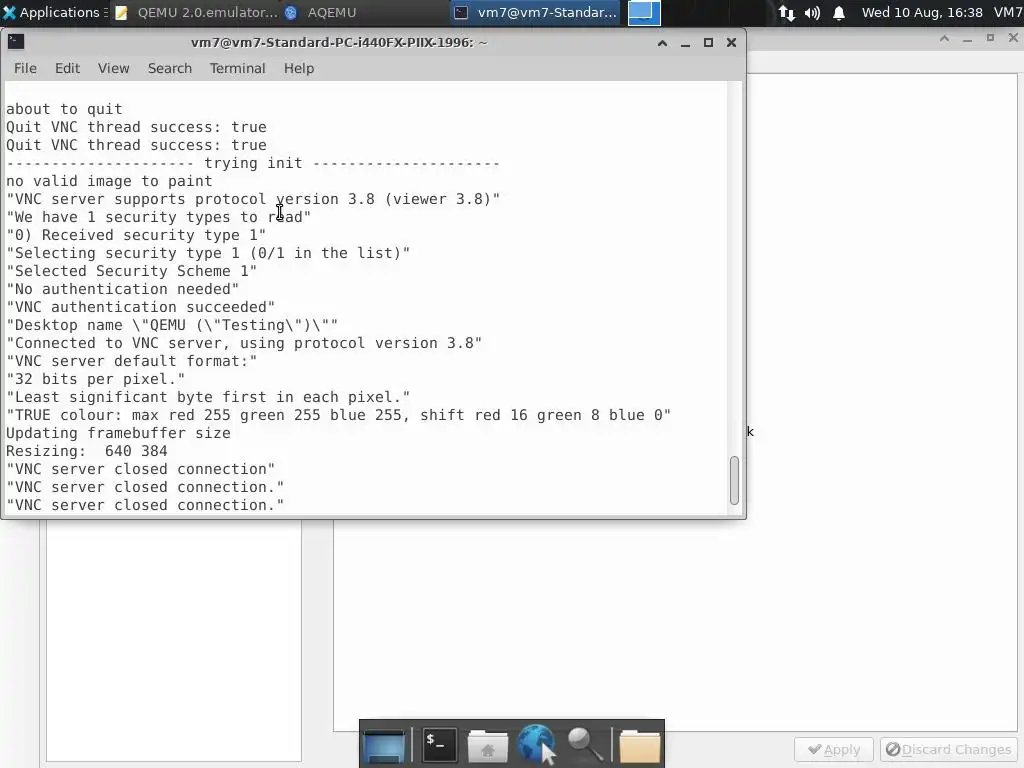1024x768 pixels.
Task: Roll up terminal window with the up-arrow button
Action: pyautogui.click(x=662, y=42)
